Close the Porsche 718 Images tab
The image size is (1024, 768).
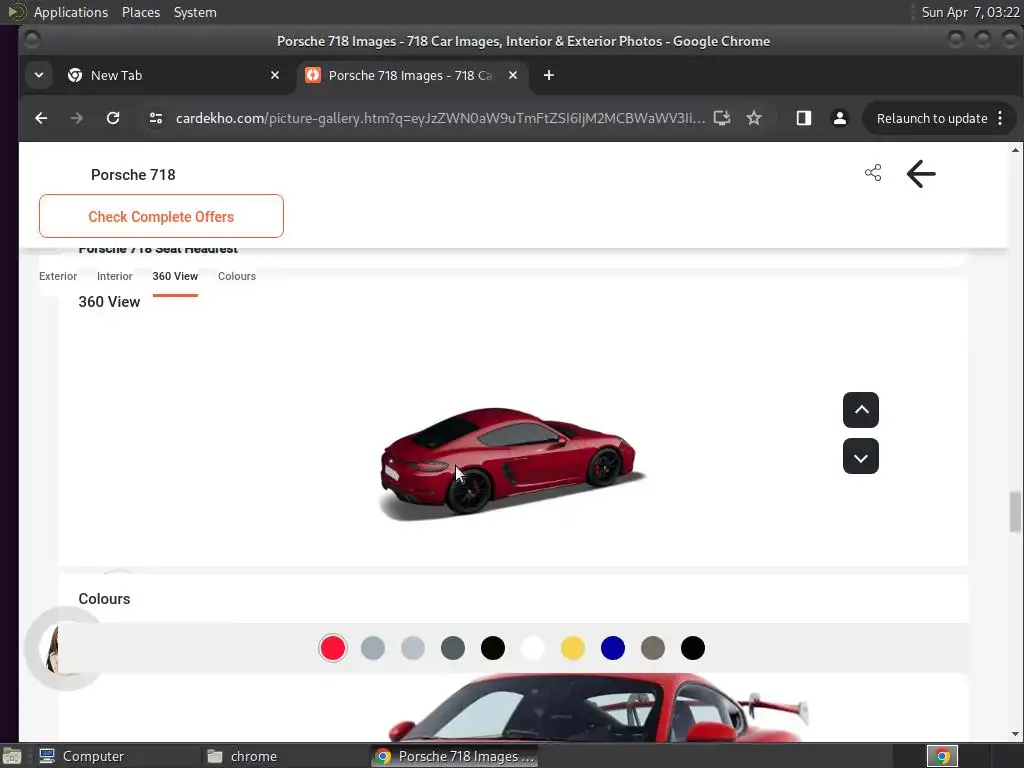click(513, 75)
